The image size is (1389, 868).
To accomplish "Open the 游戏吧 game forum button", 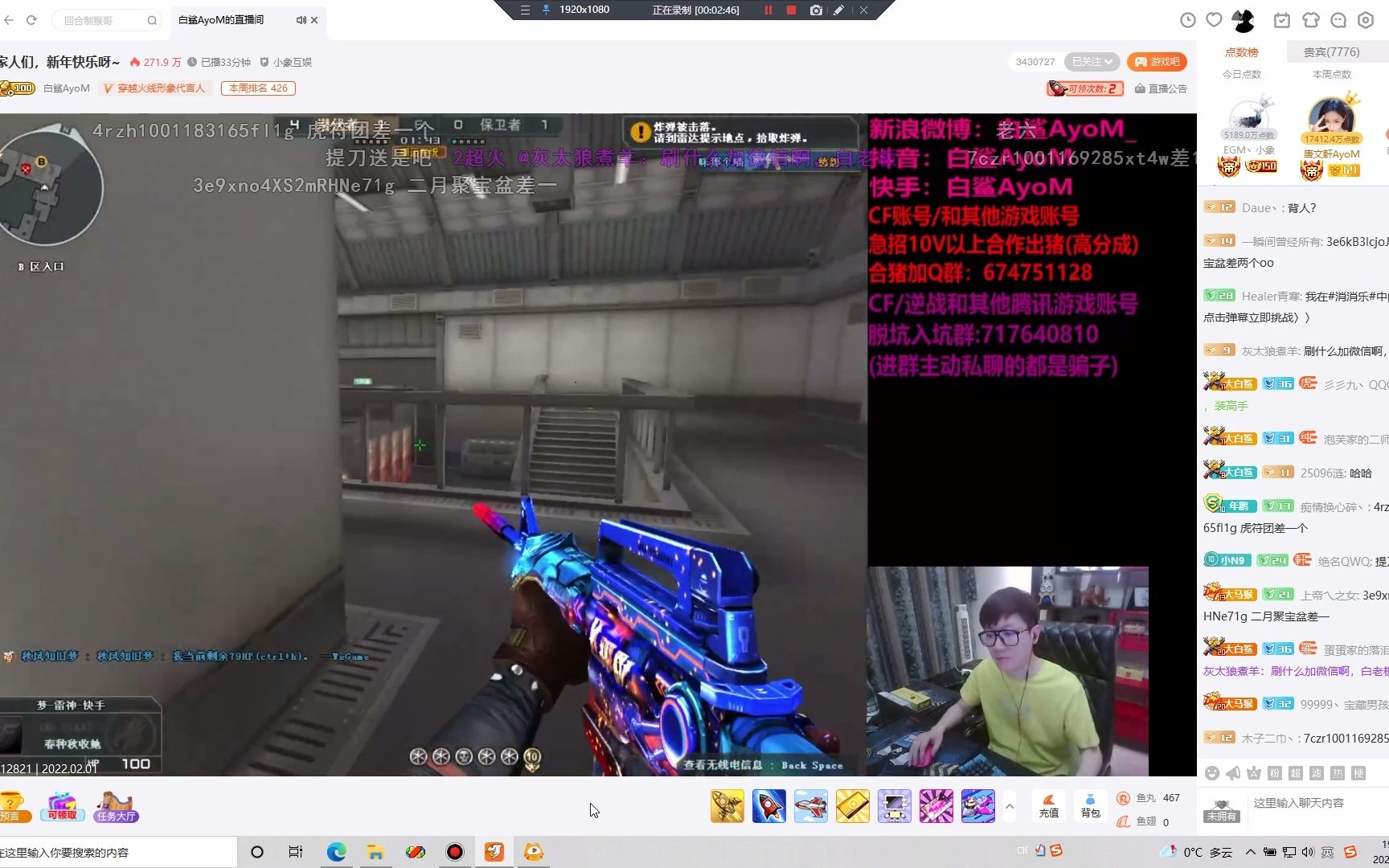I will tap(1157, 62).
